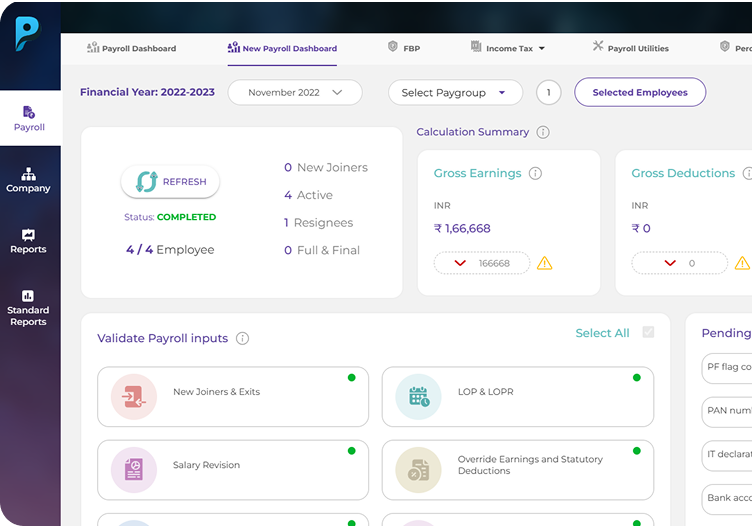Click the green dot on Salary Revision
The height and width of the screenshot is (526, 752).
[x=352, y=451]
